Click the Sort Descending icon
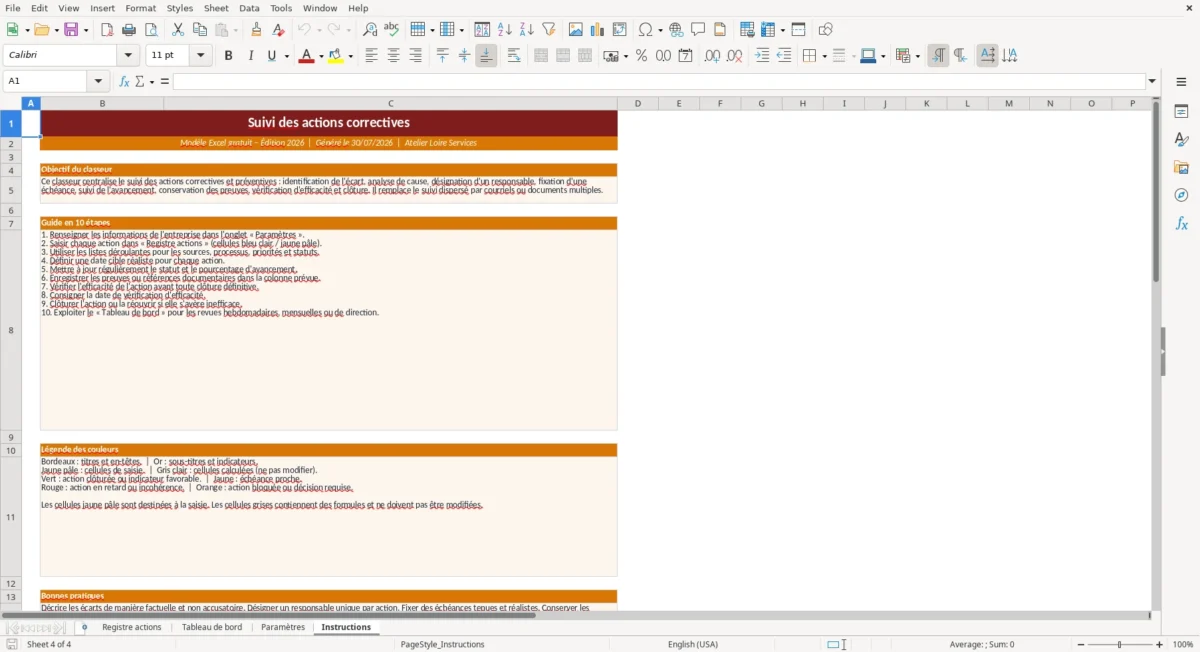Image resolution: width=1200 pixels, height=652 pixels. point(527,30)
